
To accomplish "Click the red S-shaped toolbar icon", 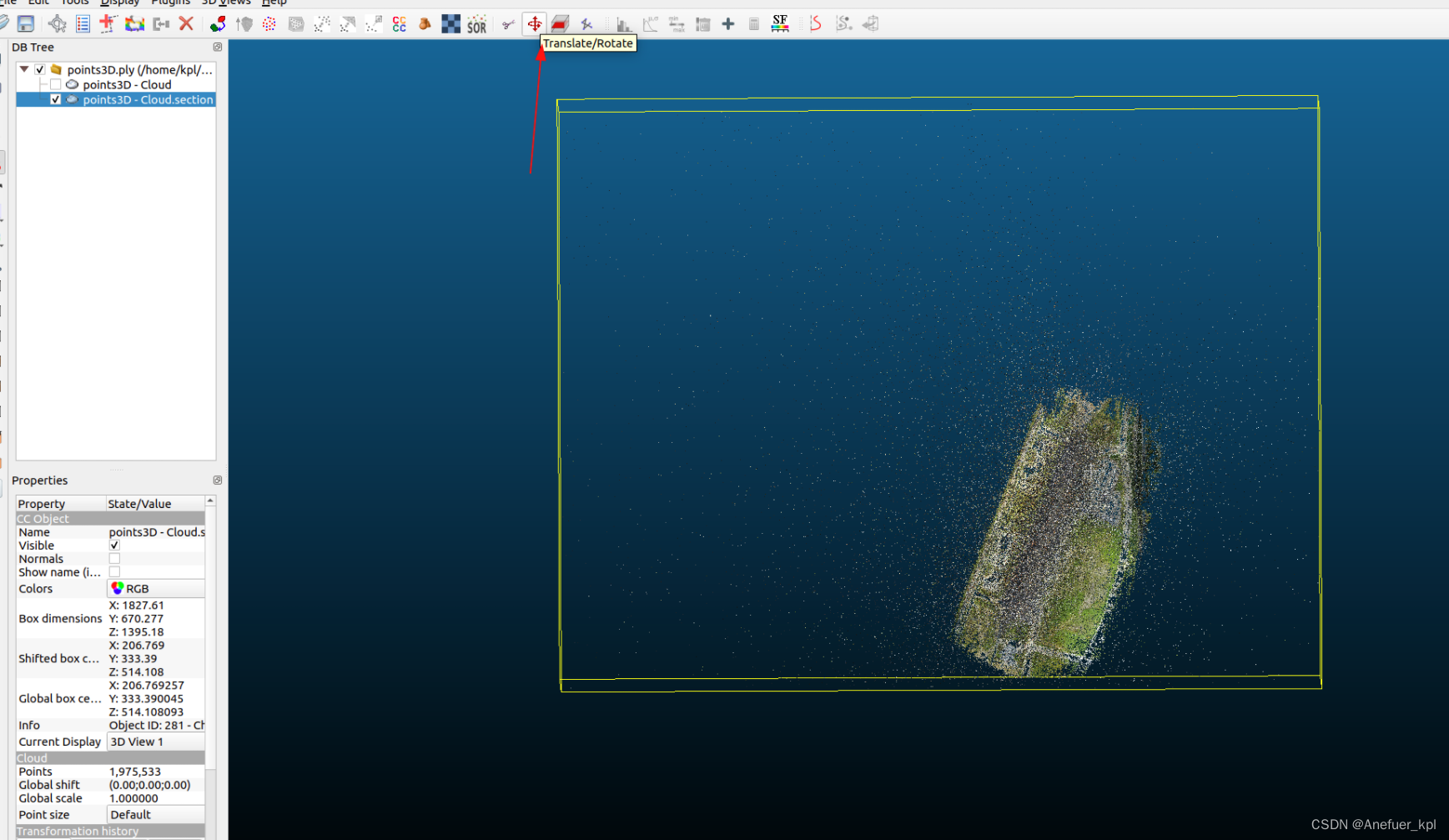I will [815, 24].
